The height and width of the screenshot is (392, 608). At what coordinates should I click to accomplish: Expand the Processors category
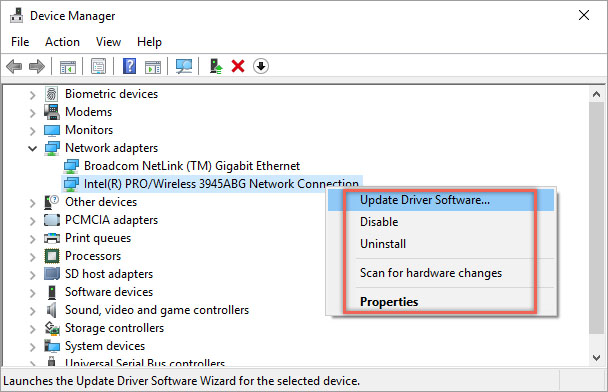33,257
